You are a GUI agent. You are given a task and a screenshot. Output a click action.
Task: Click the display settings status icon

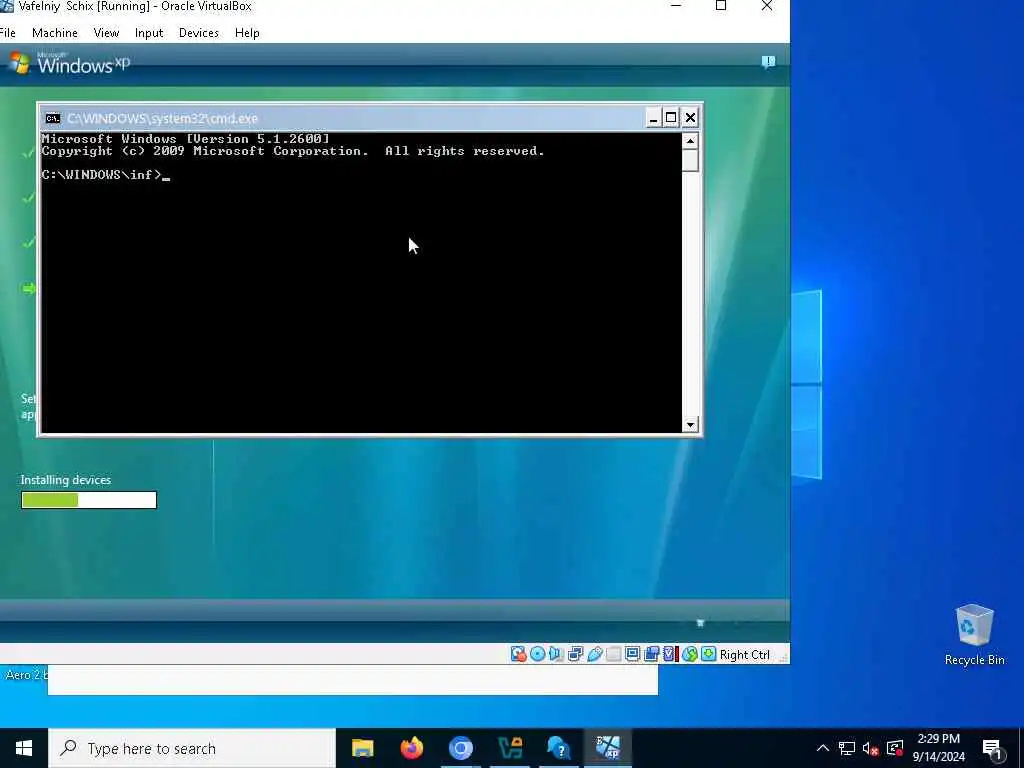632,654
